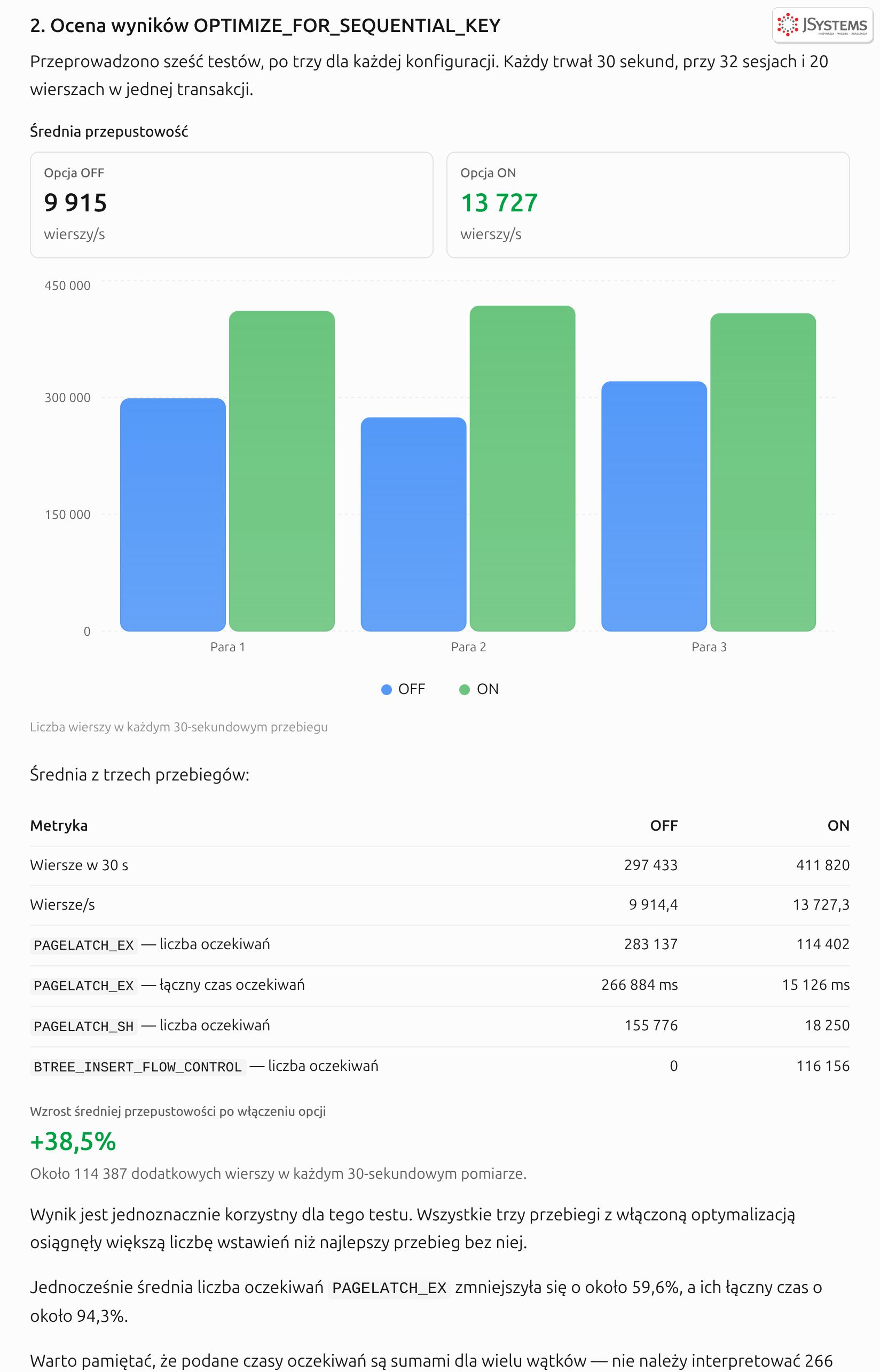Click the 155 776 cell
The height and width of the screenshot is (1372, 880).
click(650, 1024)
